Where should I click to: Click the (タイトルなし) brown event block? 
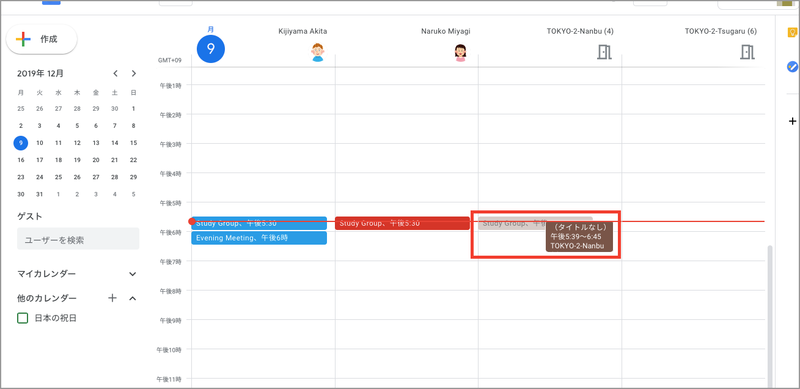pyautogui.click(x=579, y=237)
